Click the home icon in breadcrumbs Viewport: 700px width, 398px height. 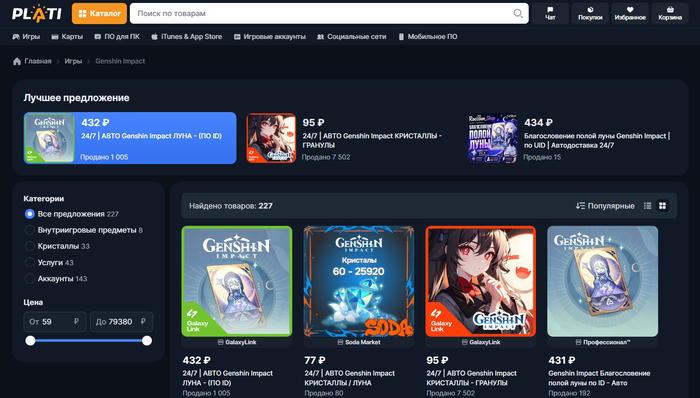click(x=17, y=61)
